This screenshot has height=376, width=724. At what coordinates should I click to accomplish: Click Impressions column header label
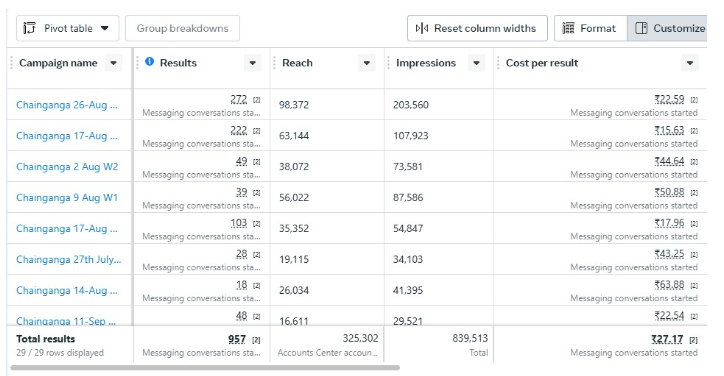coord(426,63)
